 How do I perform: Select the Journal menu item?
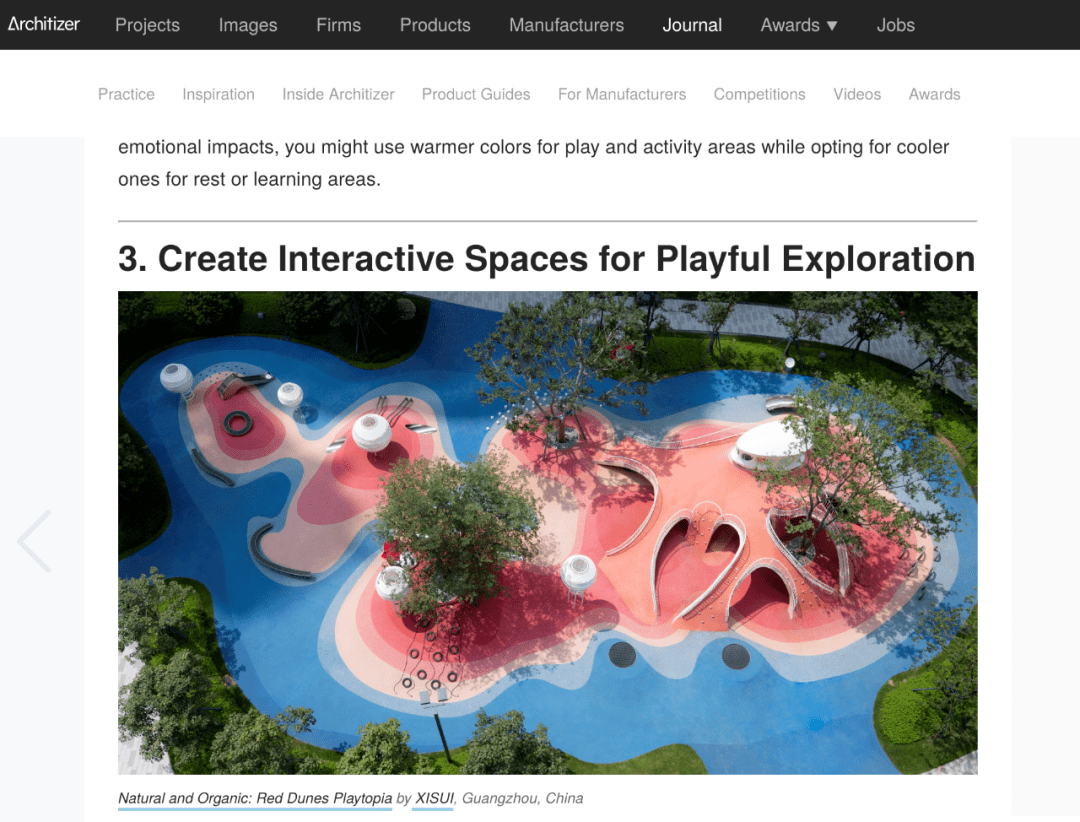coord(692,25)
